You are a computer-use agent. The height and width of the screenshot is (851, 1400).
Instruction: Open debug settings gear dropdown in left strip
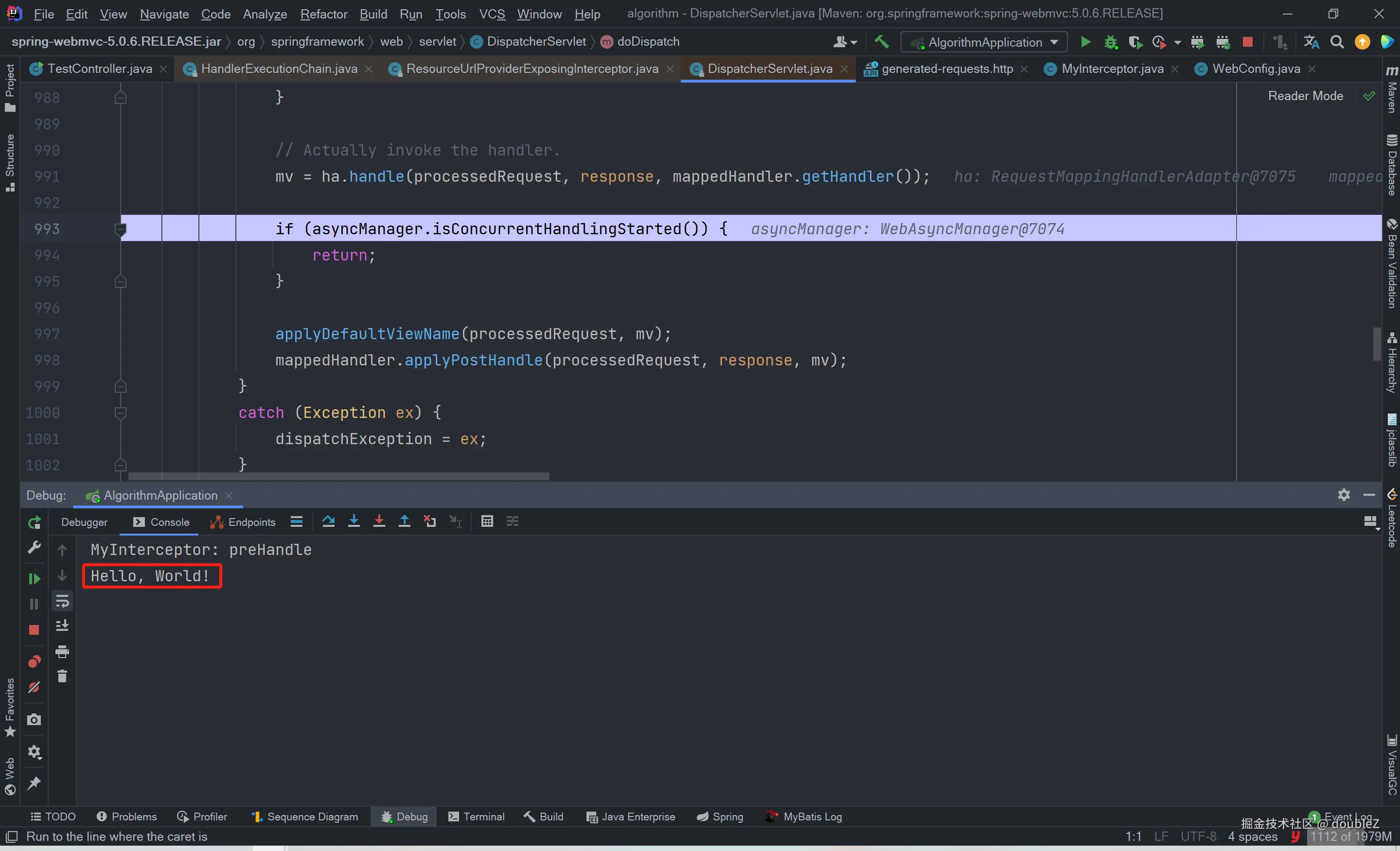[34, 752]
